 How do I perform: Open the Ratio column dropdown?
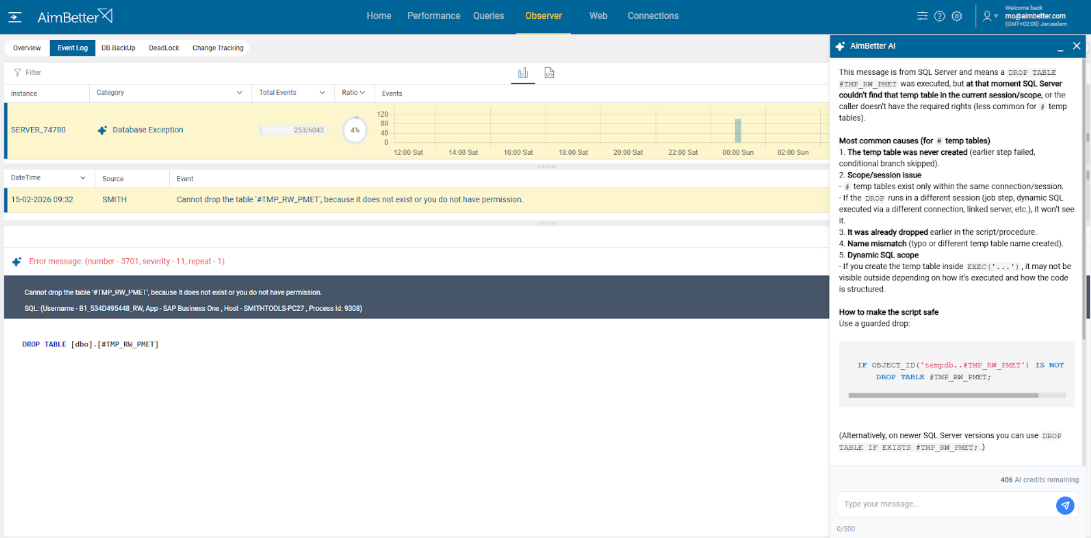[353, 93]
